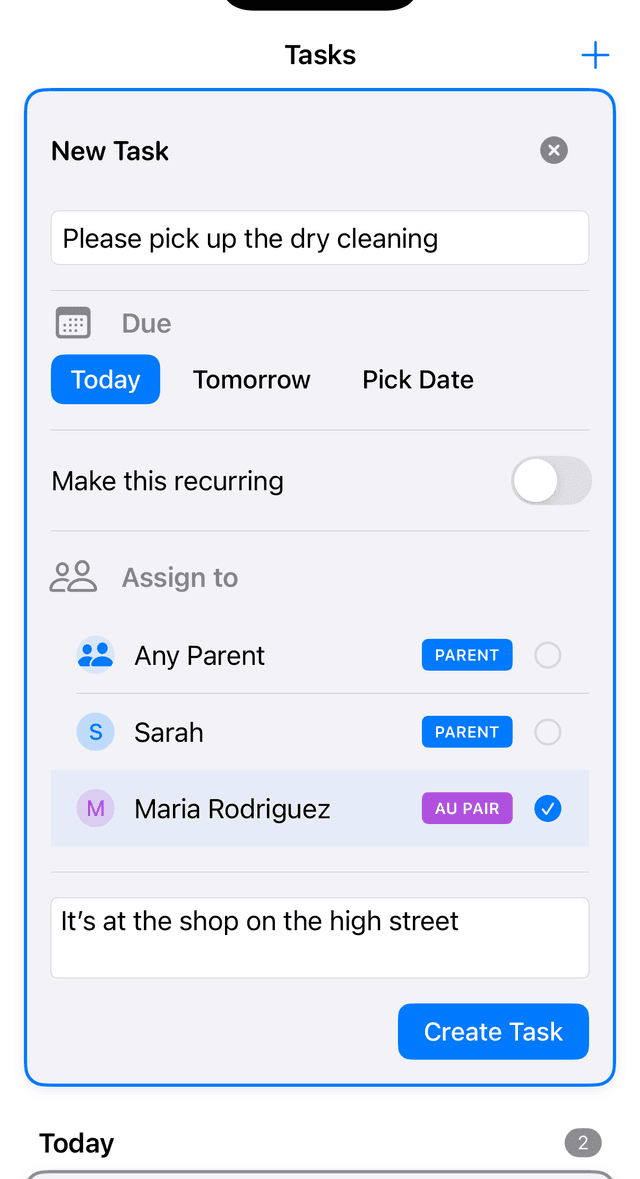
Task: Select the Any Parent radio button
Action: tap(548, 655)
